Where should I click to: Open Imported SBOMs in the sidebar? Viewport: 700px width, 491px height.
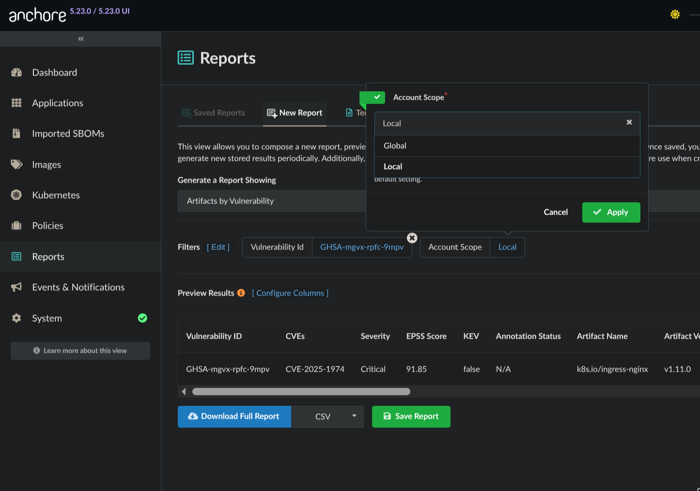(x=67, y=134)
